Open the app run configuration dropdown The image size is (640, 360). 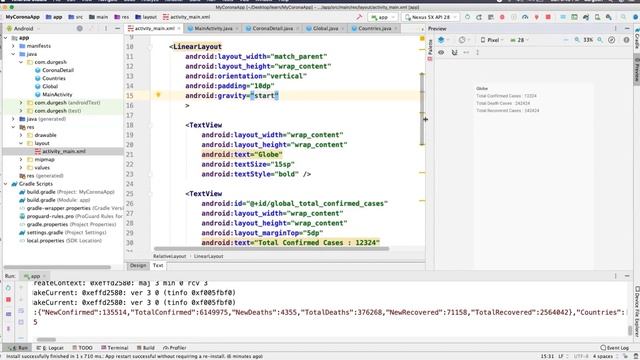pos(382,17)
